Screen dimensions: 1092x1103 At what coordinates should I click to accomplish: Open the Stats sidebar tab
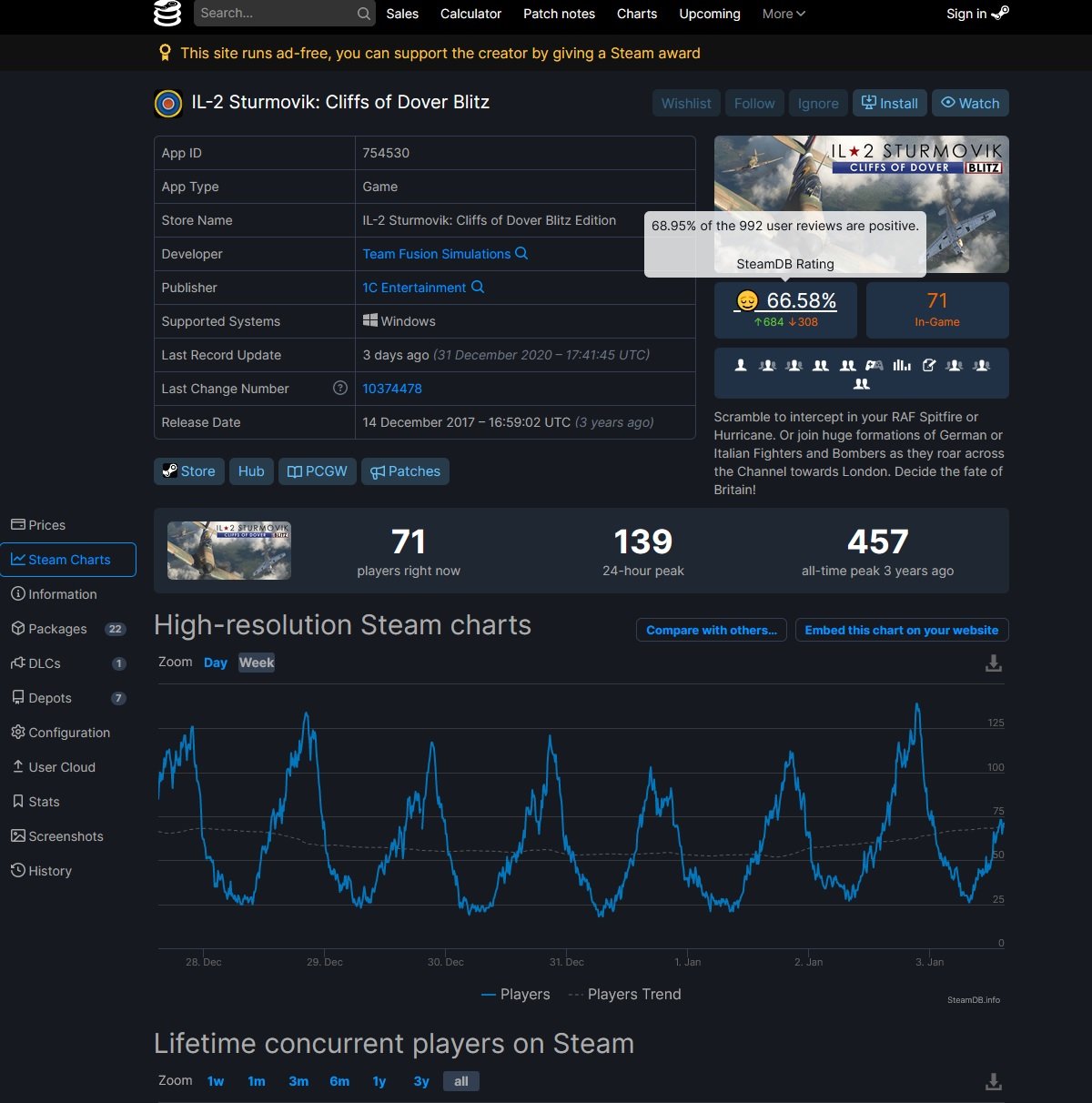[68, 802]
